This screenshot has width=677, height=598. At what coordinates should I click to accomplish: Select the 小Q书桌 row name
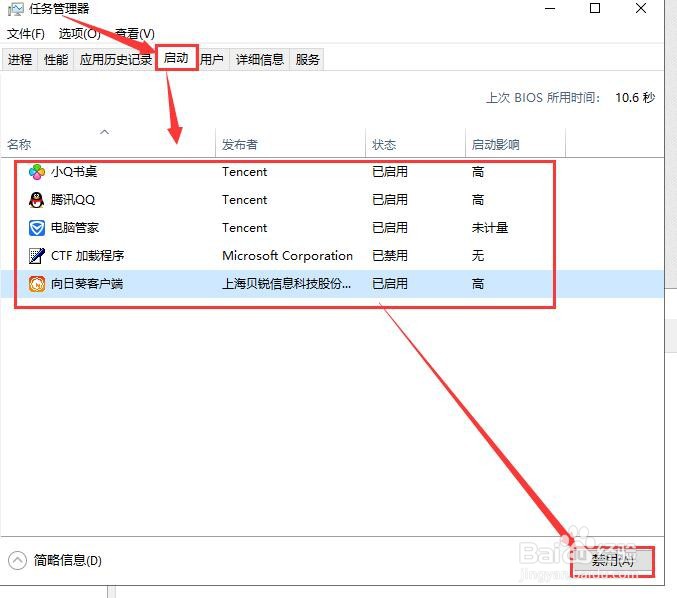(74, 172)
